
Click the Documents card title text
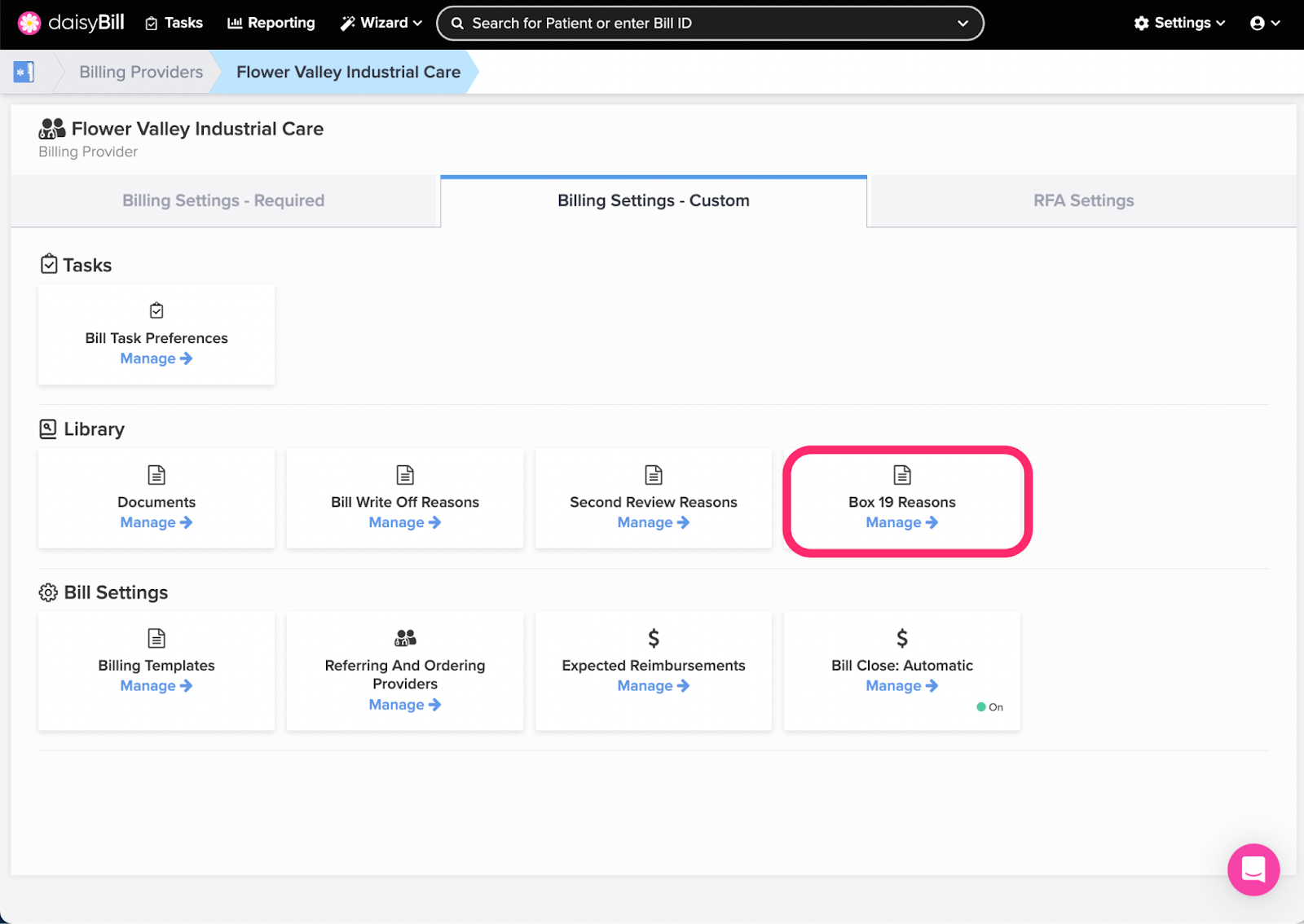(x=156, y=502)
